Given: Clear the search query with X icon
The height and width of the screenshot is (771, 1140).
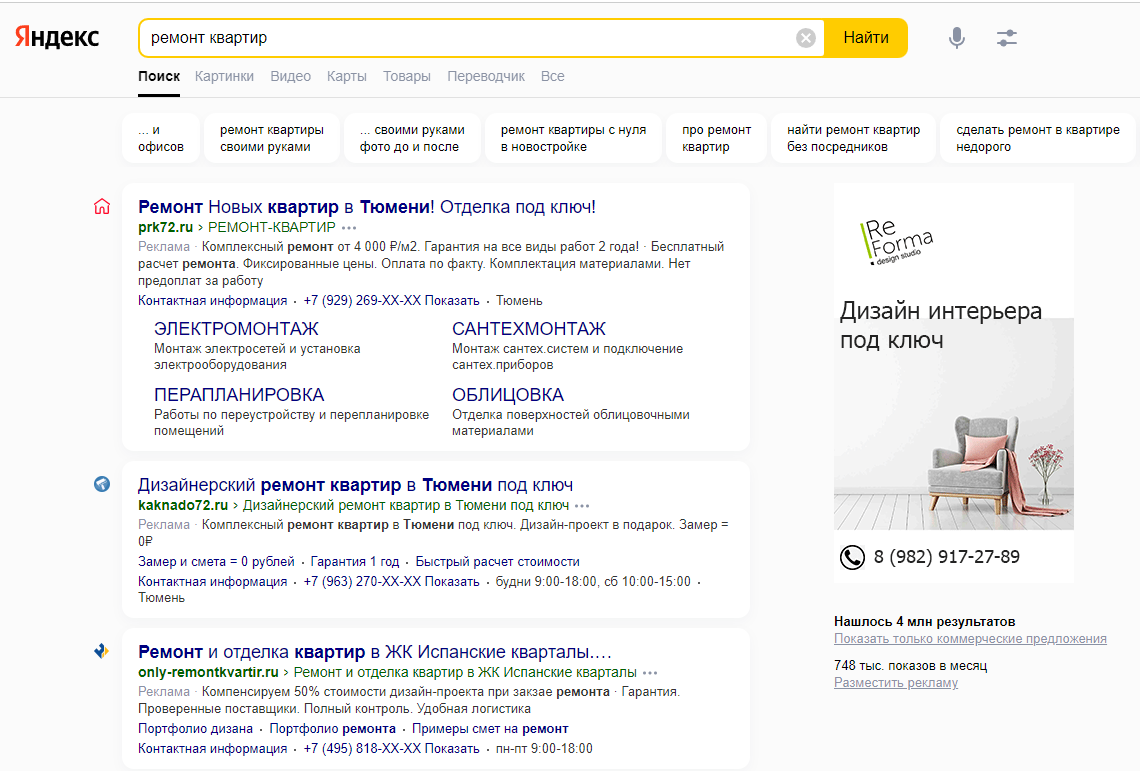Looking at the screenshot, I should click(806, 38).
